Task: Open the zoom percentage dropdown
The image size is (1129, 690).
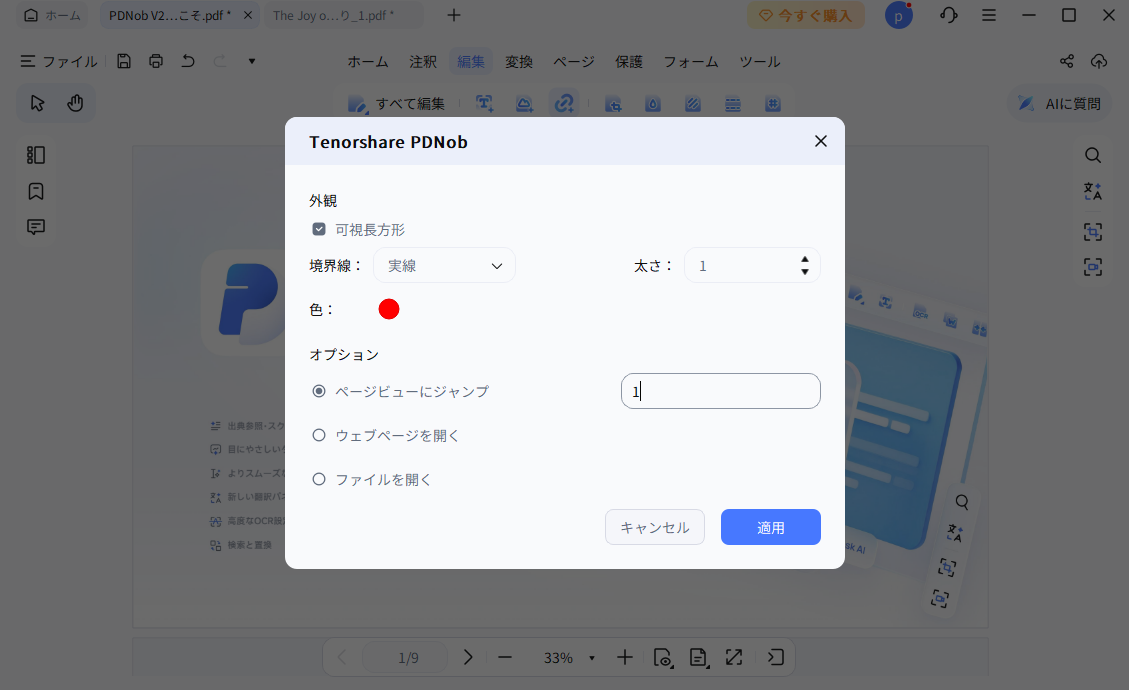Action: tap(592, 657)
